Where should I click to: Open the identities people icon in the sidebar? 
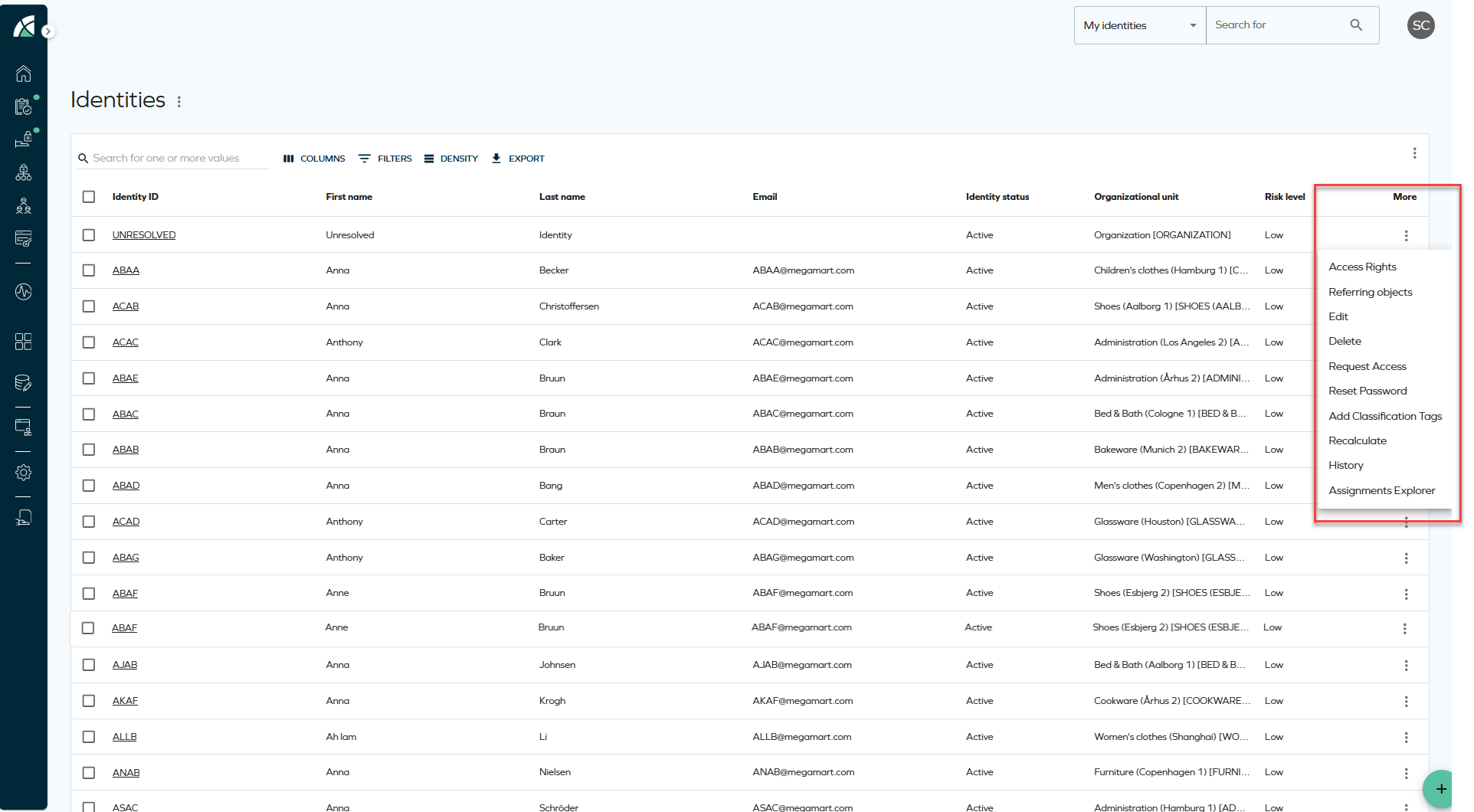[23, 205]
